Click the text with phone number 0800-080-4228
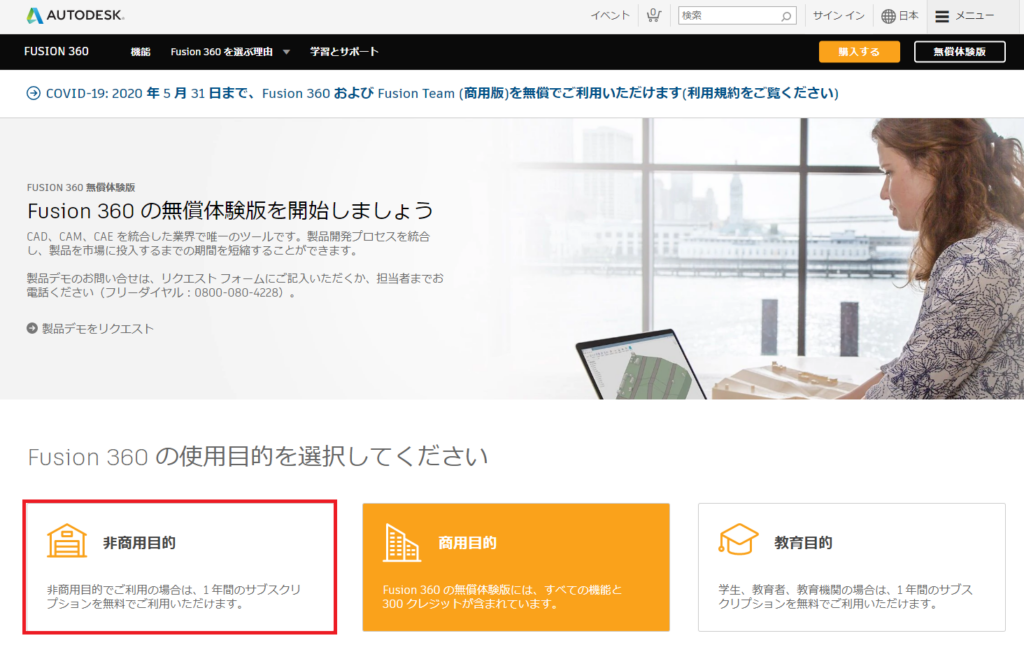The width and height of the screenshot is (1024, 652). click(x=235, y=285)
